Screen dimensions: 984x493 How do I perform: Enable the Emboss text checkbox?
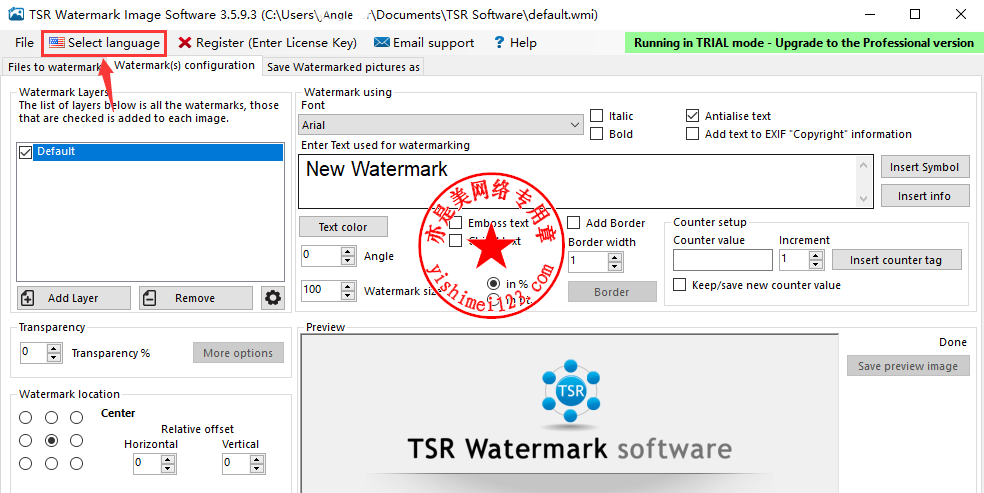(456, 223)
